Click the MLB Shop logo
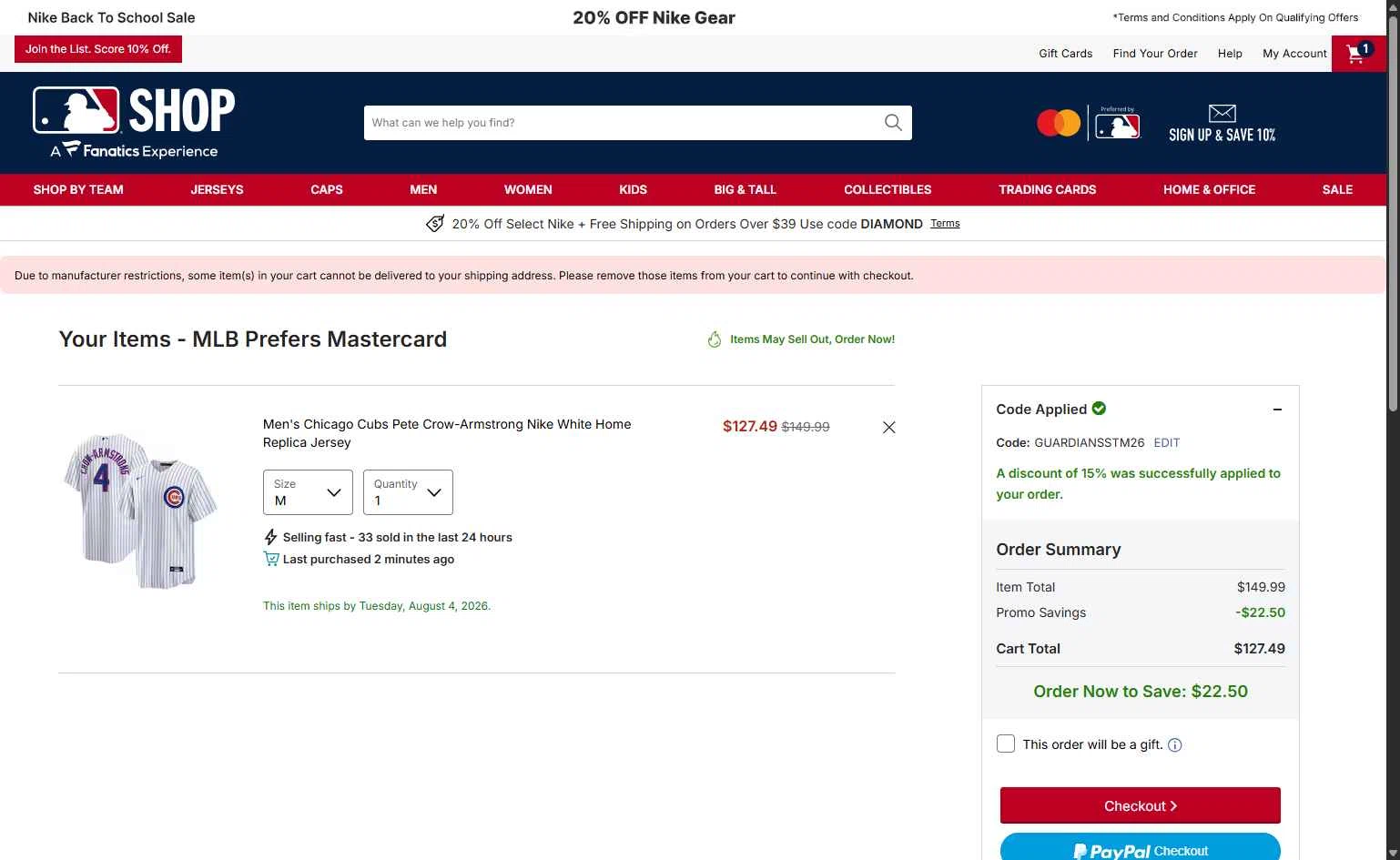The image size is (1400, 860). 134,123
